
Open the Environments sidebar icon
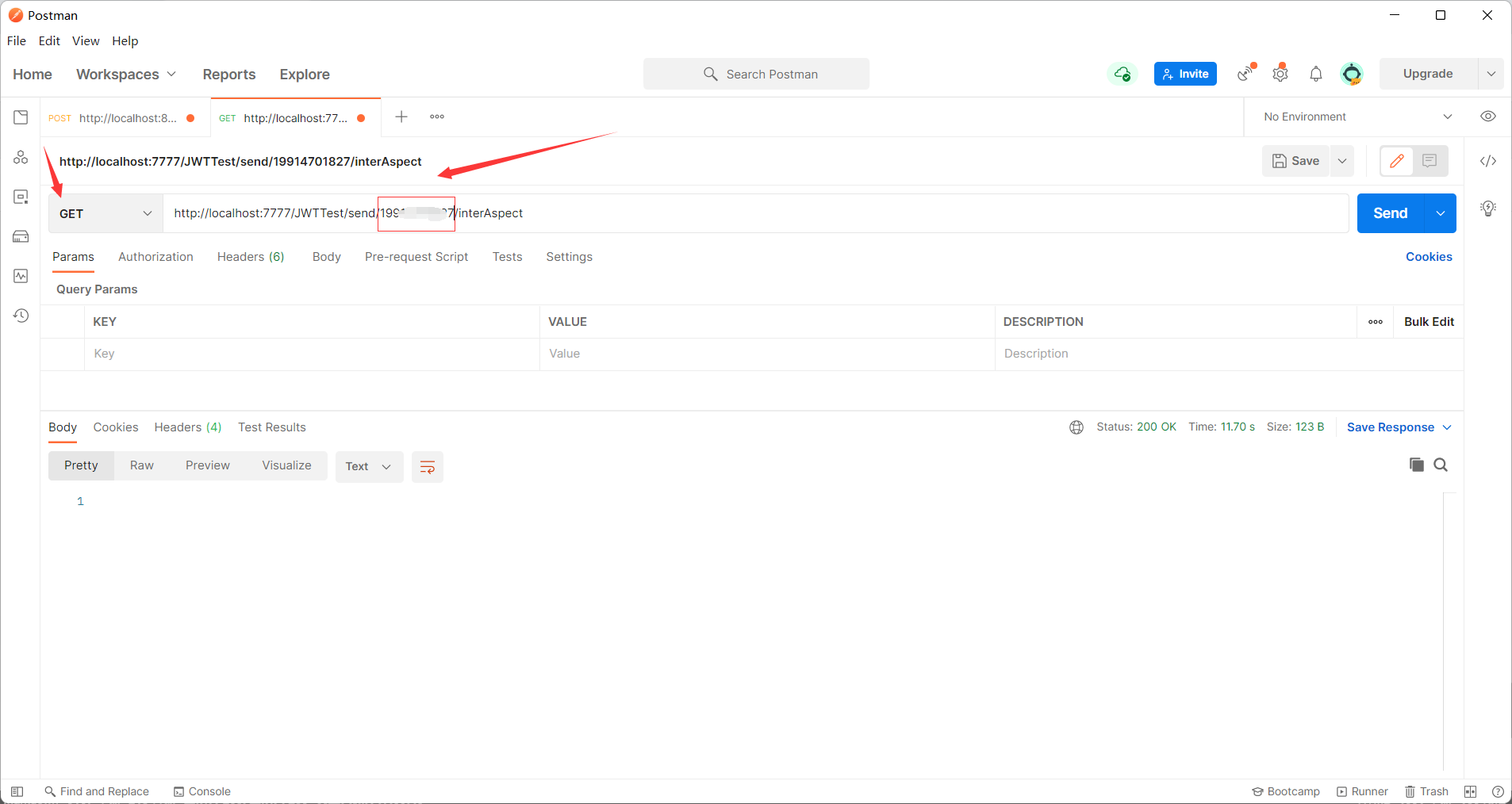coord(21,197)
